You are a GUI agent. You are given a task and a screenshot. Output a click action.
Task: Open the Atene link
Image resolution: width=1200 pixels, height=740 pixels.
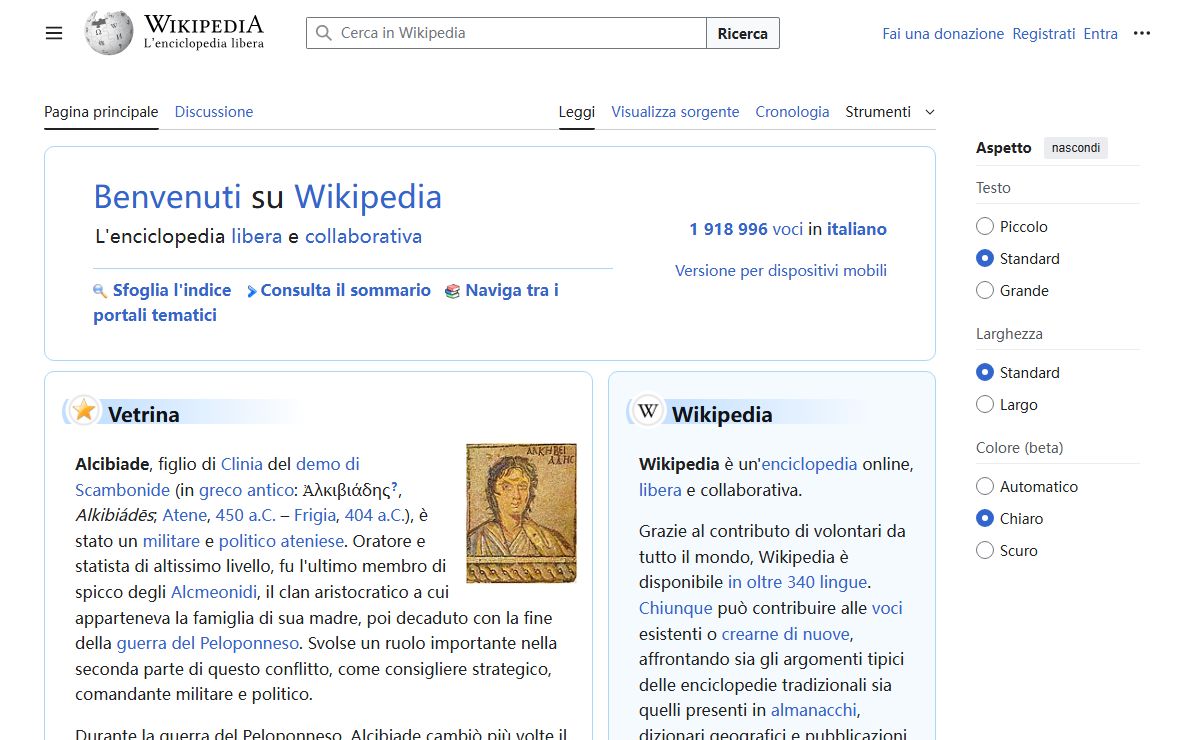[x=185, y=516]
